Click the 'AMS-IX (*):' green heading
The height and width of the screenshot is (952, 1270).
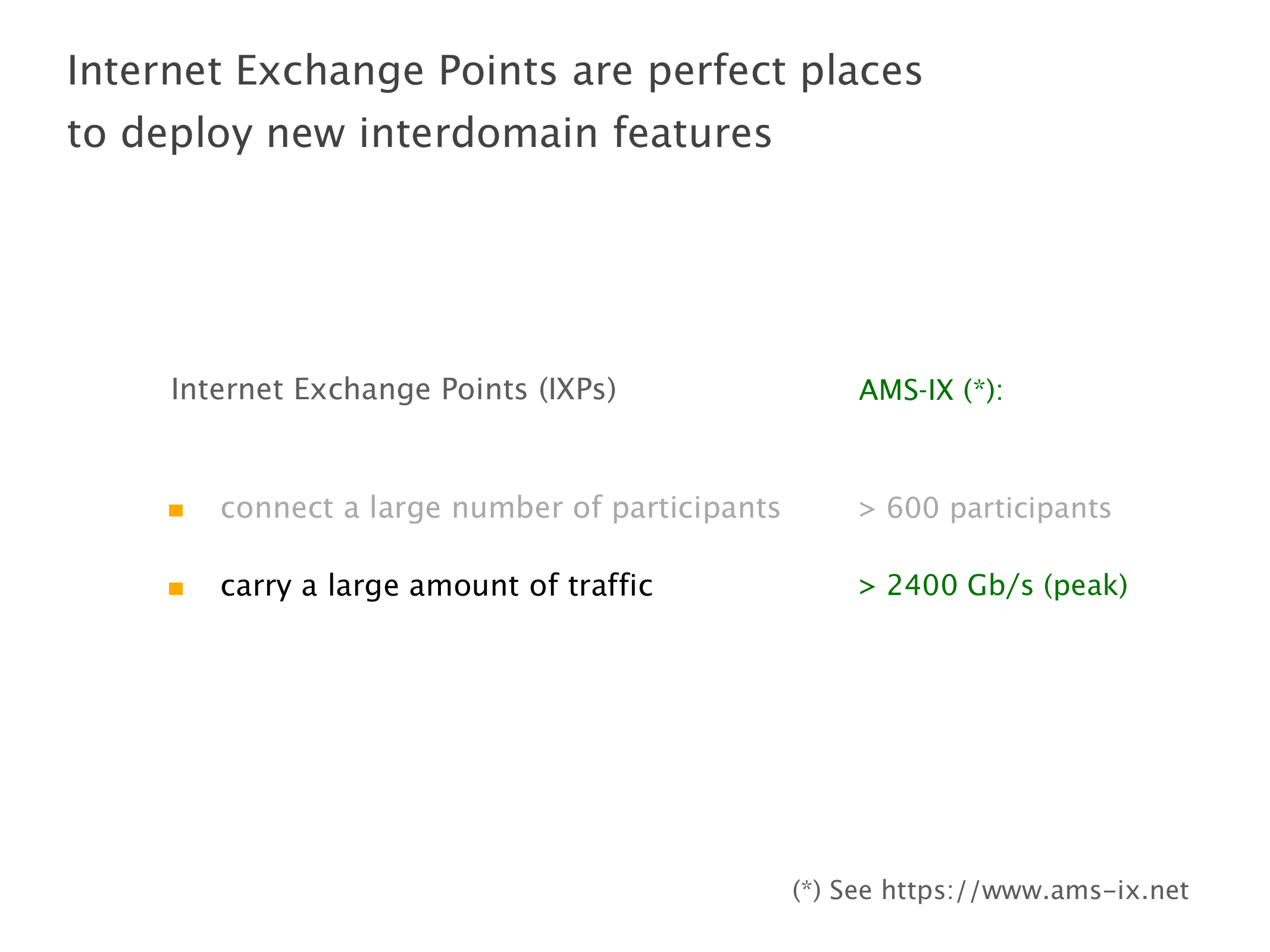click(x=930, y=390)
